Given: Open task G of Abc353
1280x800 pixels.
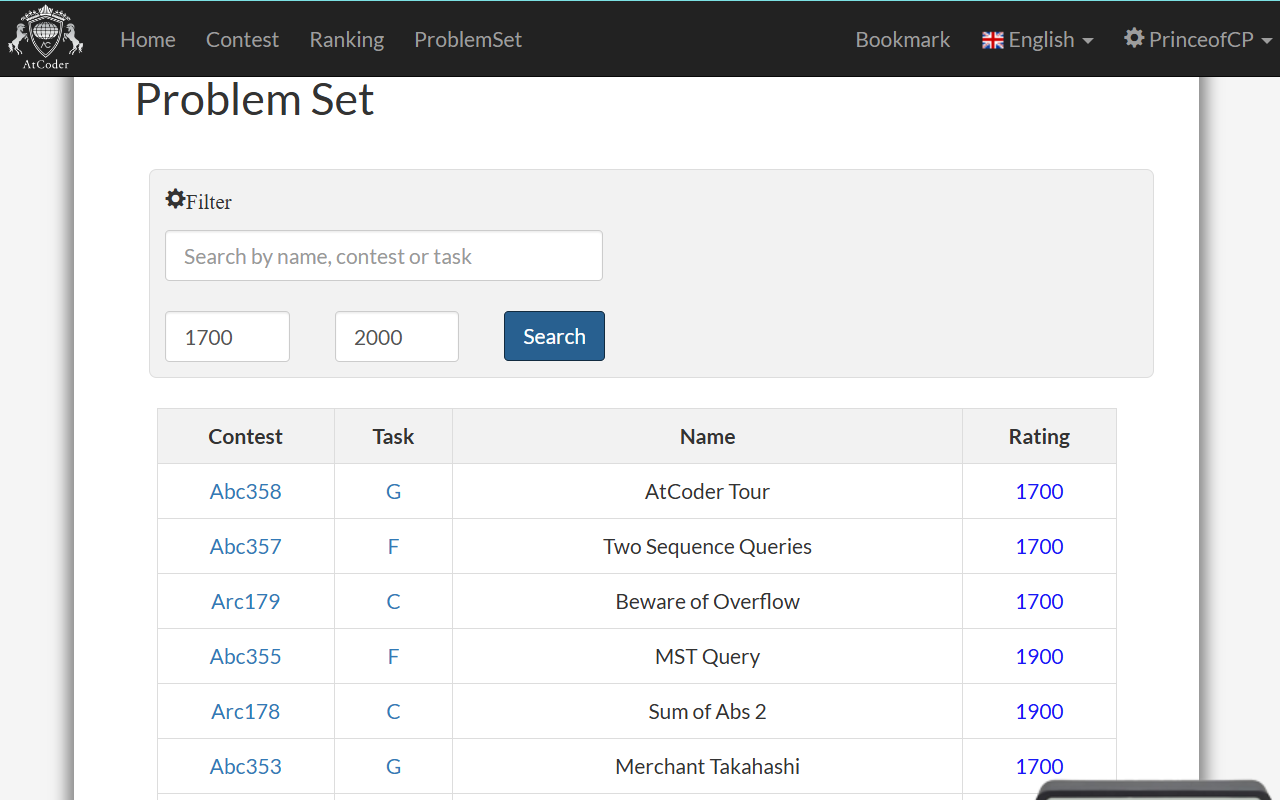Looking at the screenshot, I should pyautogui.click(x=393, y=766).
